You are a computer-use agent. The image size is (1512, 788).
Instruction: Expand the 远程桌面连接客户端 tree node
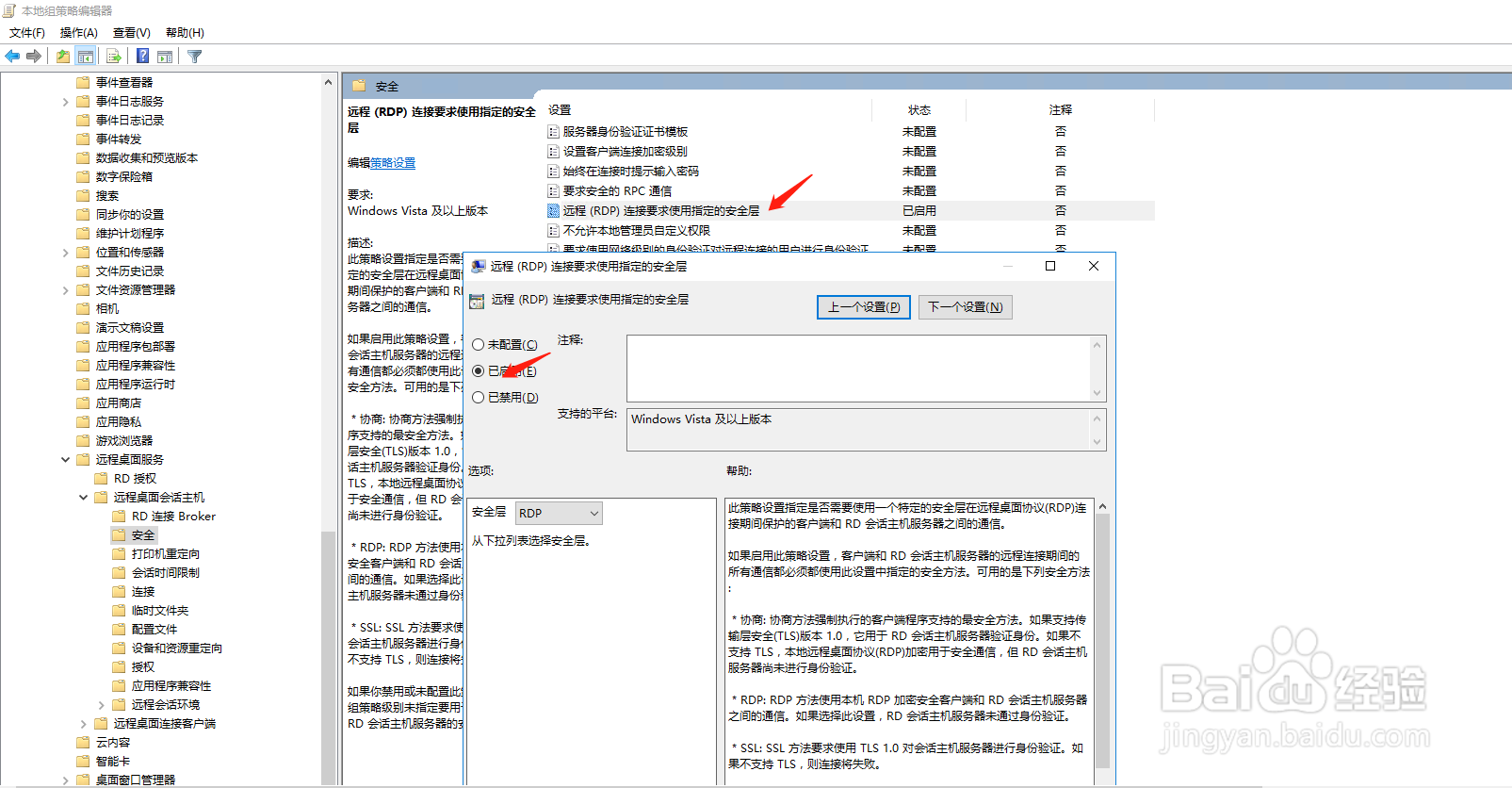[x=83, y=724]
